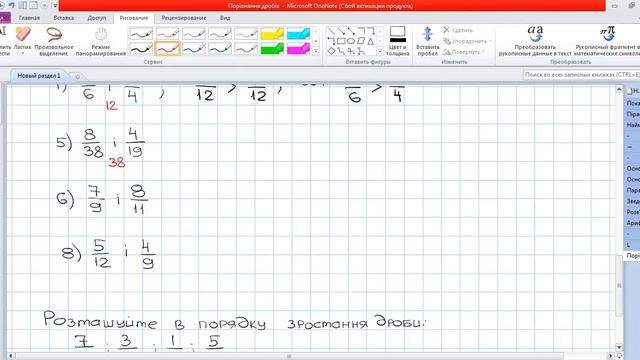Select the Eraser (Ластик) tool
This screenshot has width=640, height=360.
pos(22,38)
